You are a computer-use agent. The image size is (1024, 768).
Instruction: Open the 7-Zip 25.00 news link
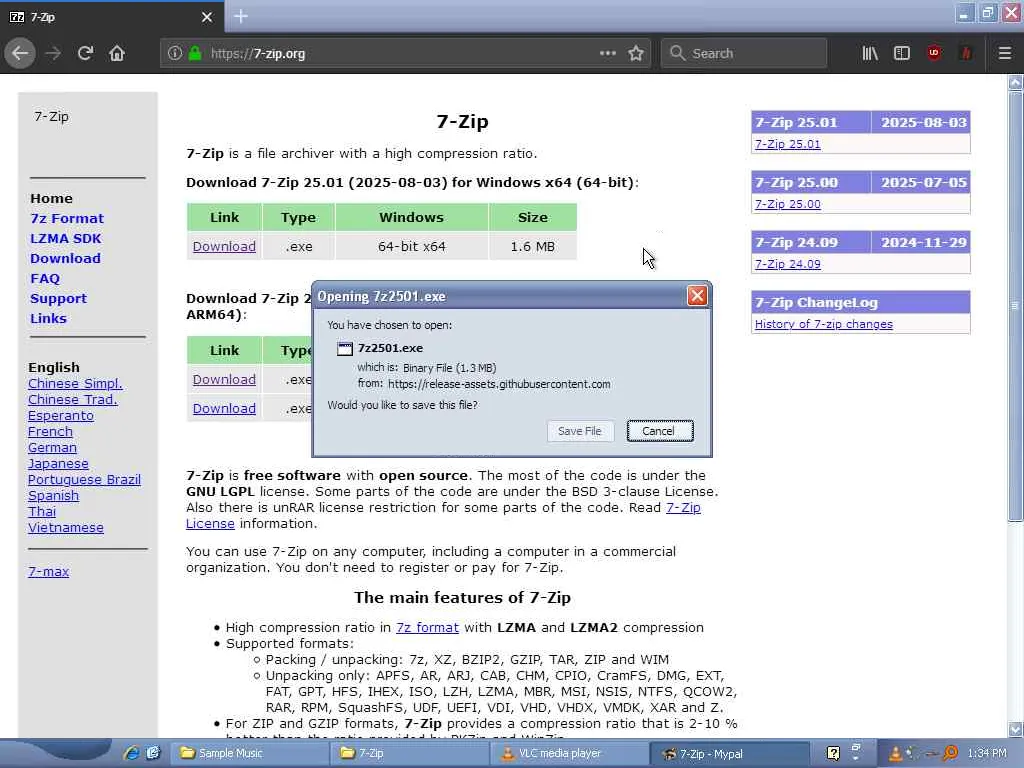pos(788,204)
